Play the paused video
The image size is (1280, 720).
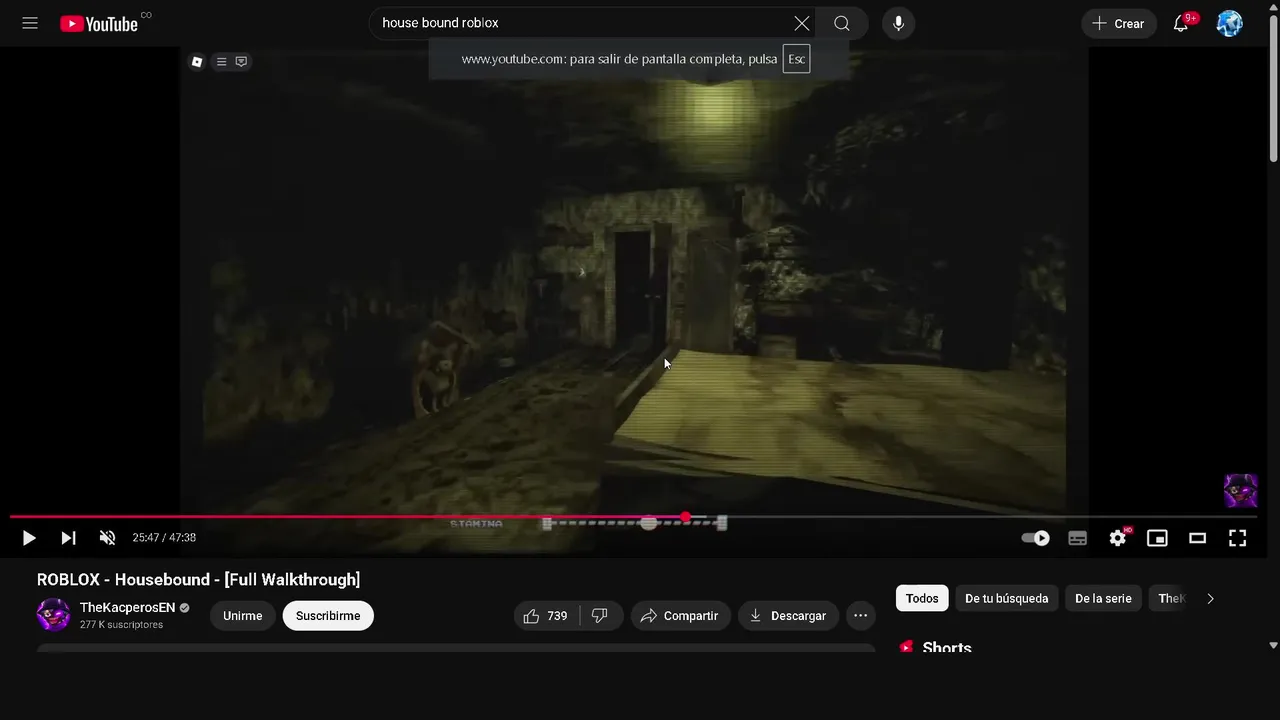(x=29, y=538)
